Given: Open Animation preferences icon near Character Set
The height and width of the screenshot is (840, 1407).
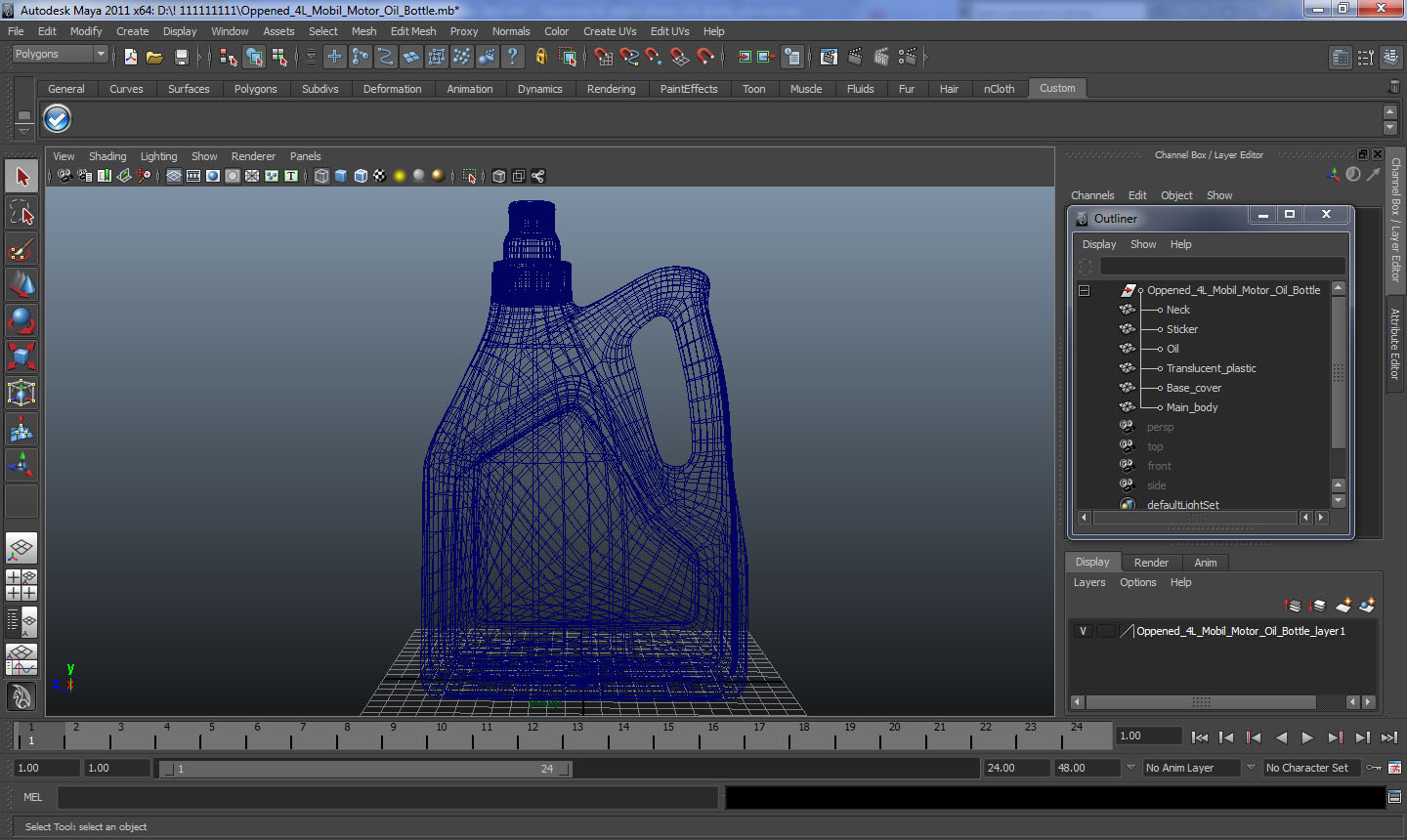Looking at the screenshot, I should 1394,768.
